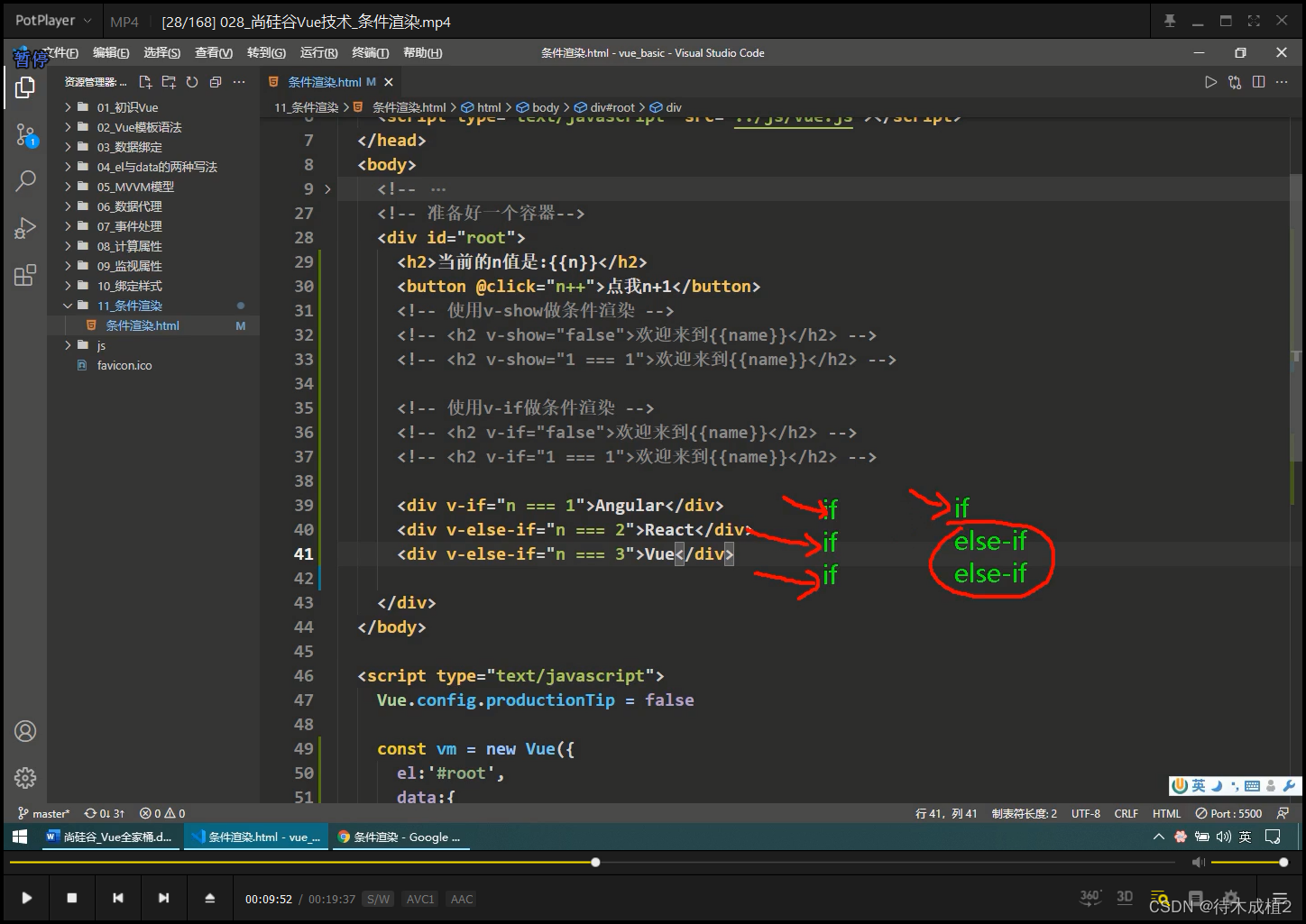1306x924 pixels.
Task: Click errors and warnings counter in status bar
Action: (x=163, y=813)
